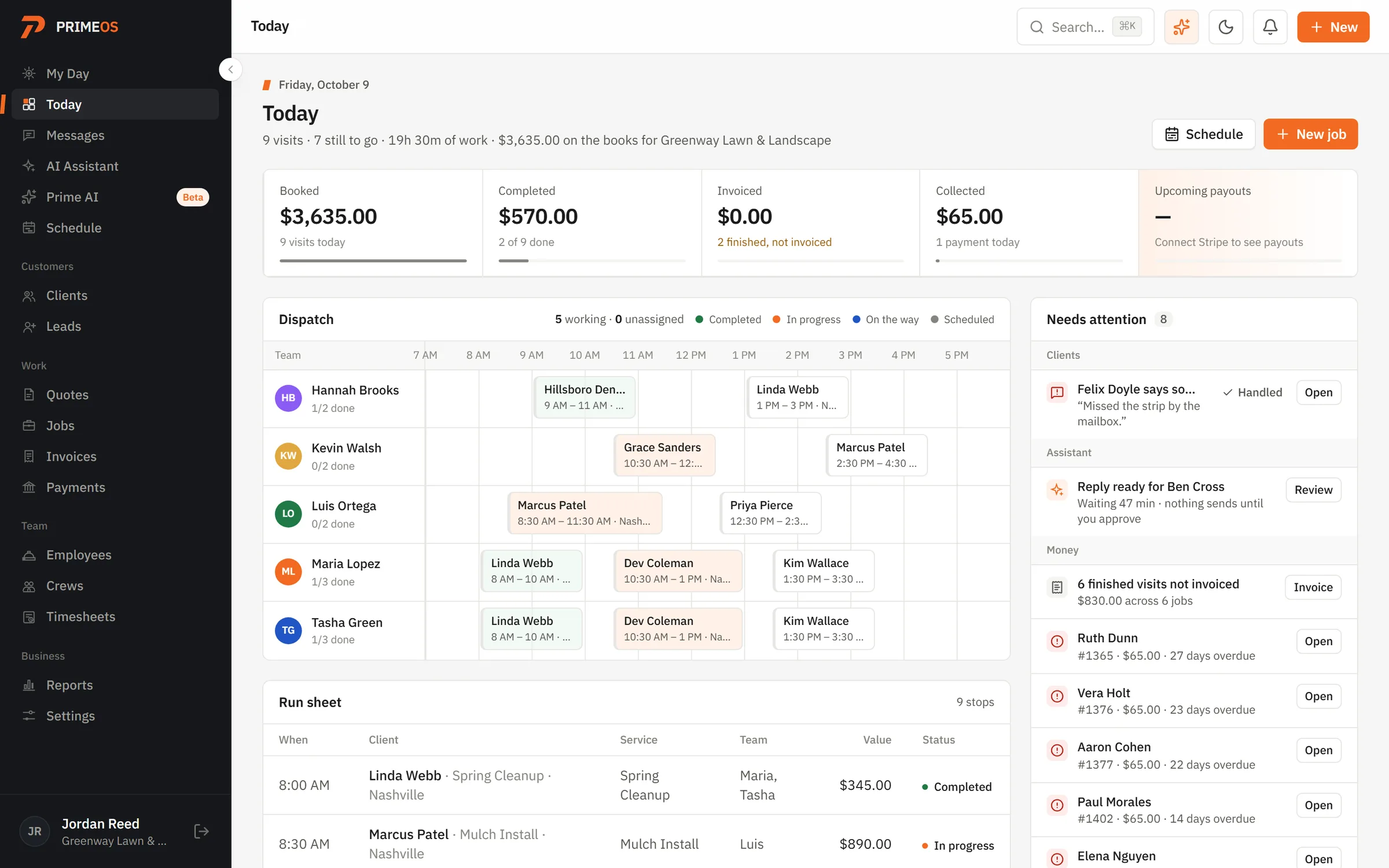Viewport: 1389px width, 868px height.
Task: Collapse the sidebar with the chevron button
Action: click(x=230, y=69)
